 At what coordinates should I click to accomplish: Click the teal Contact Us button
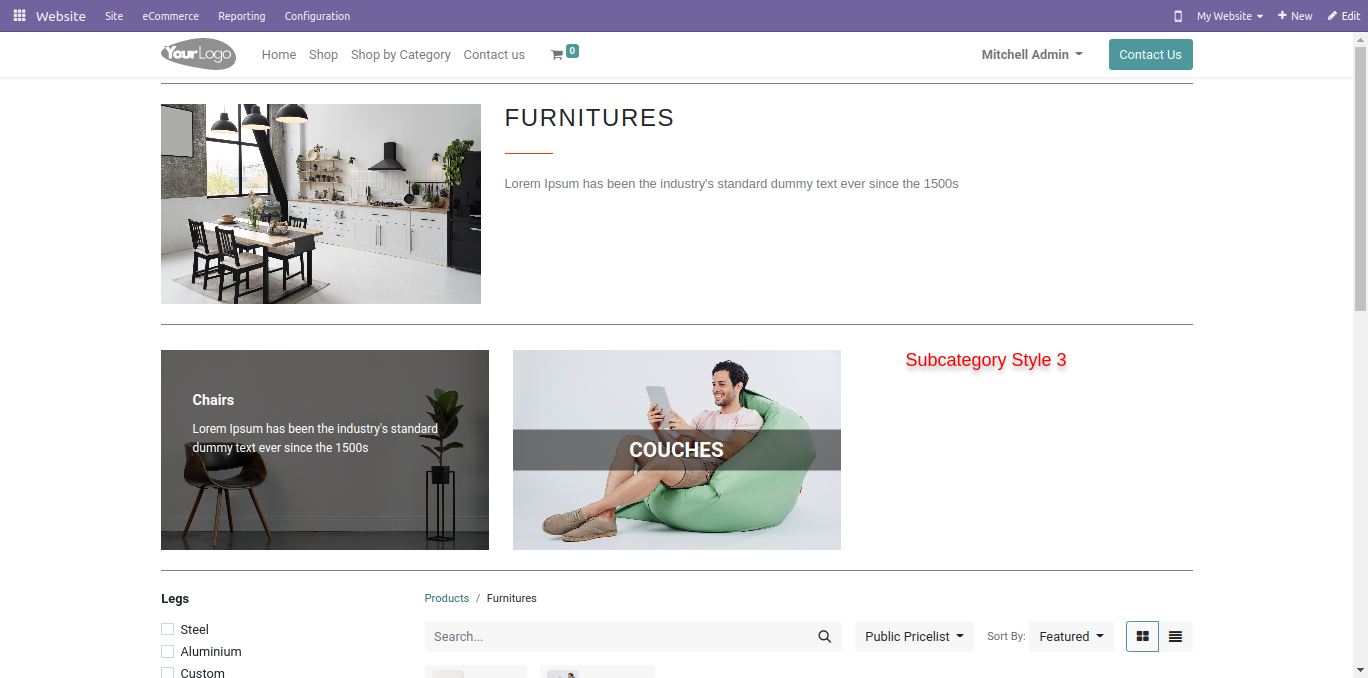pyautogui.click(x=1150, y=55)
